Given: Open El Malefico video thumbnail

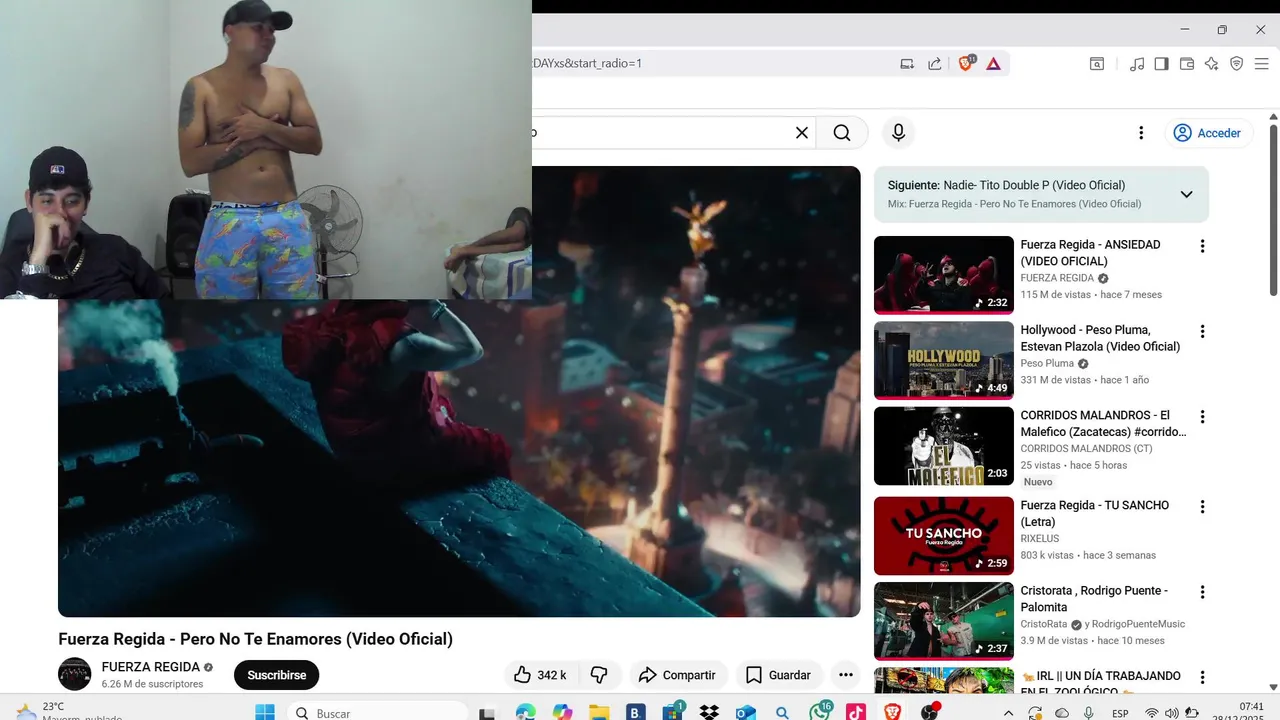Looking at the screenshot, I should [943, 446].
